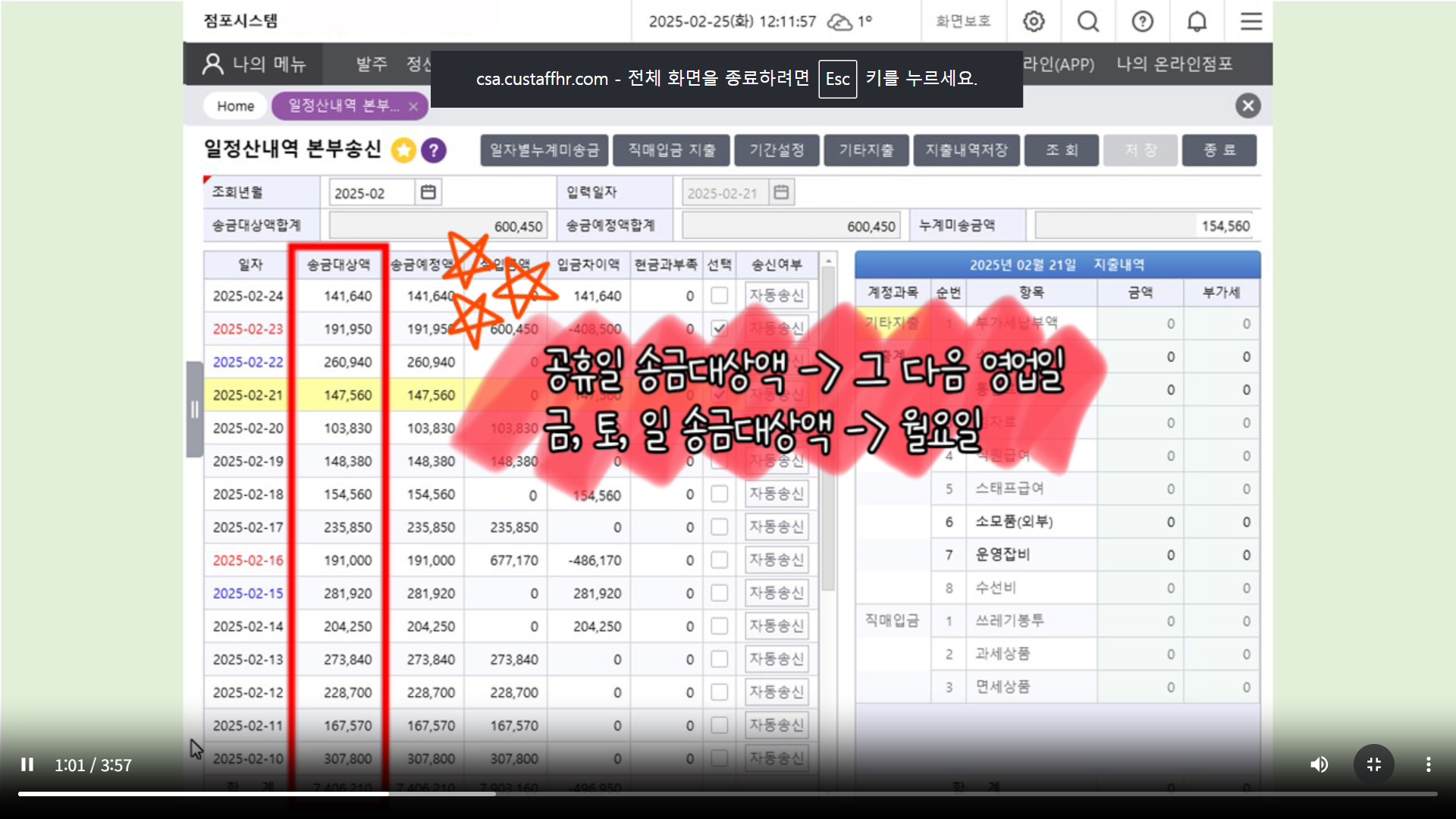The image size is (1456, 819).
Task: Tick the checkbox in the 2025-02-18 row
Action: [719, 494]
